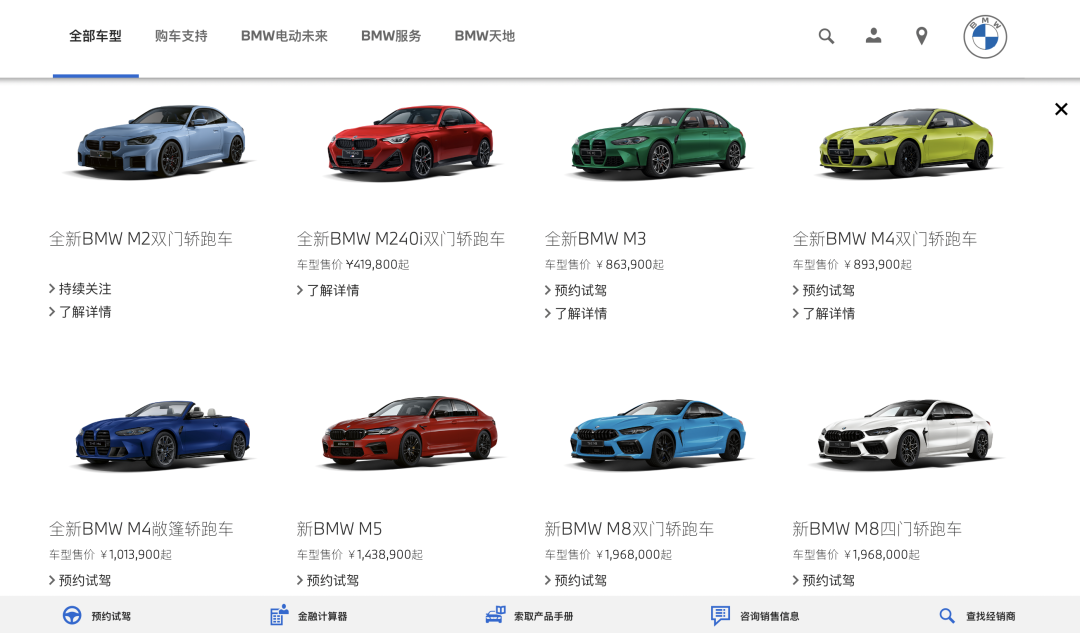Screen dimensions: 1080x633
Task: Click the calculator icon for 金融计算器
Action: click(278, 615)
